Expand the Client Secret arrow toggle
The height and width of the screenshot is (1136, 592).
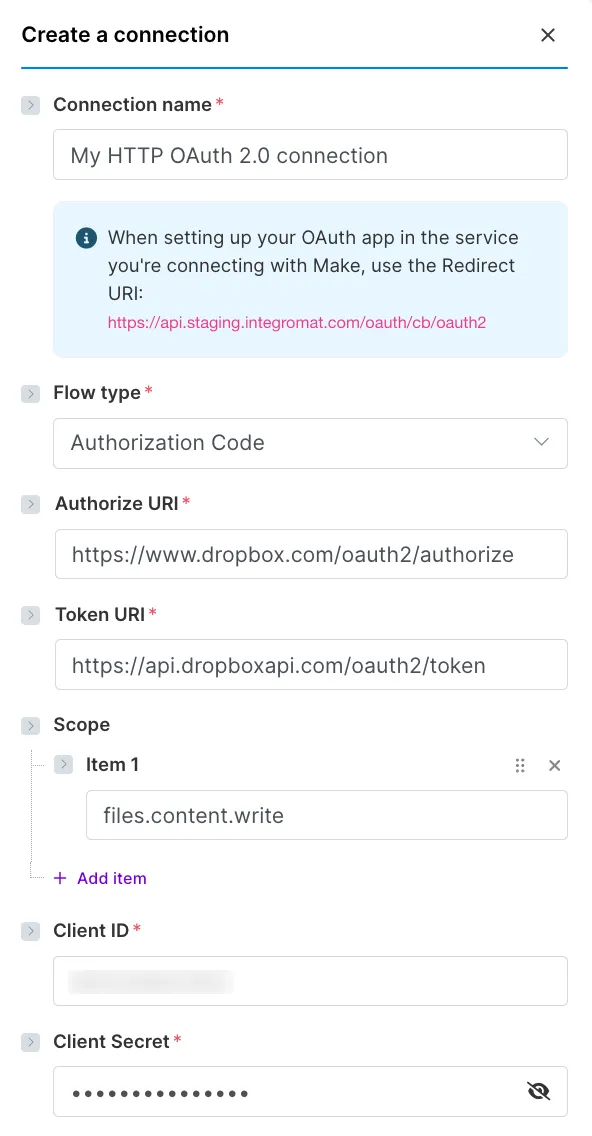[30, 1042]
